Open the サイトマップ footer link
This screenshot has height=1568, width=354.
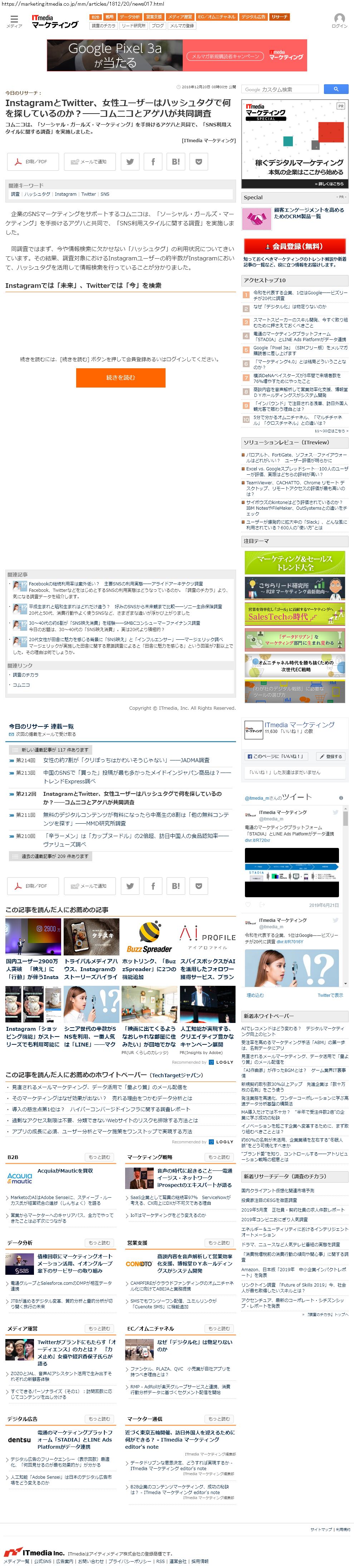[x=321, y=1529]
